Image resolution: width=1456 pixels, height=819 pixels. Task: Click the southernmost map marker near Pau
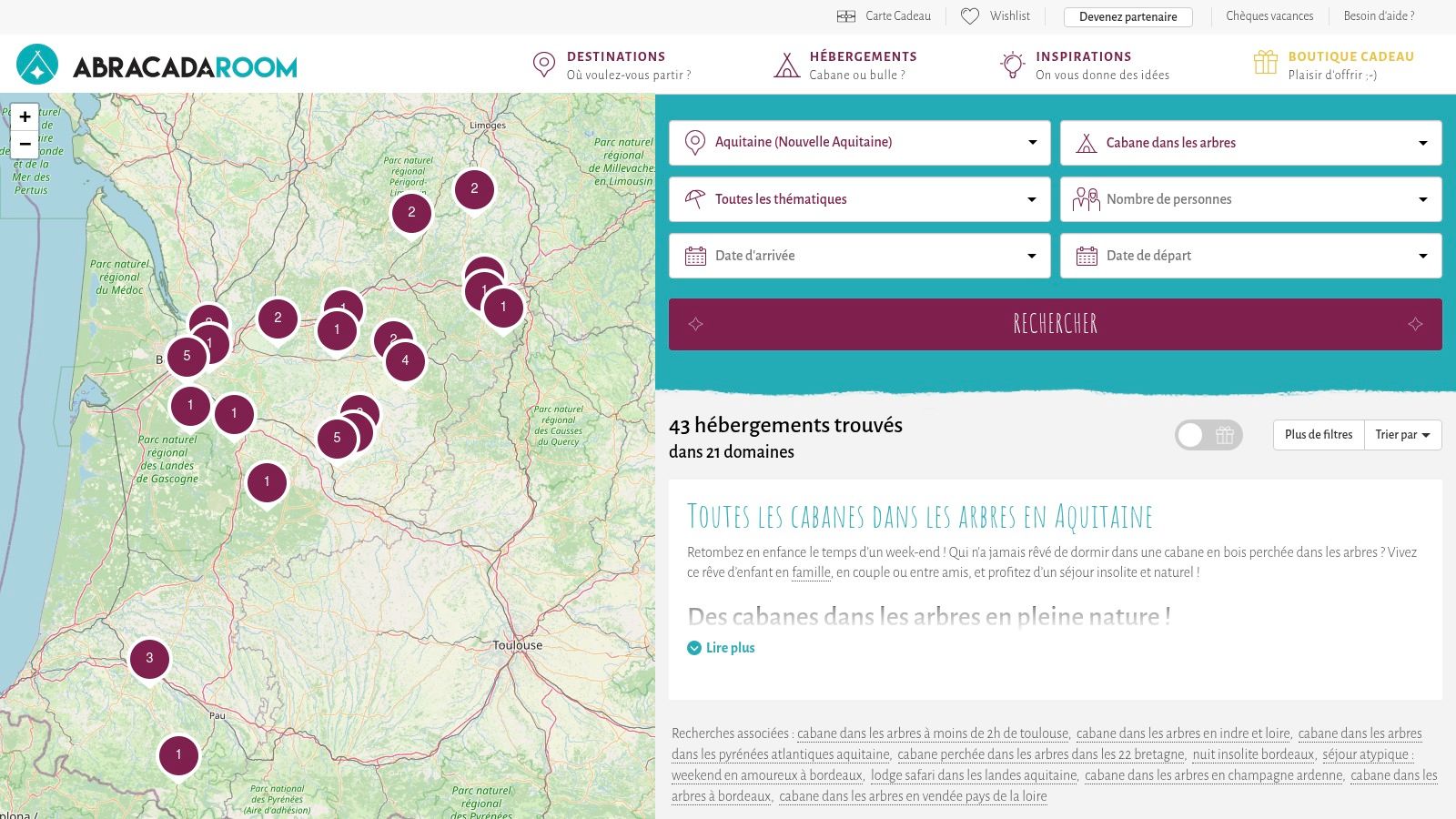click(178, 755)
